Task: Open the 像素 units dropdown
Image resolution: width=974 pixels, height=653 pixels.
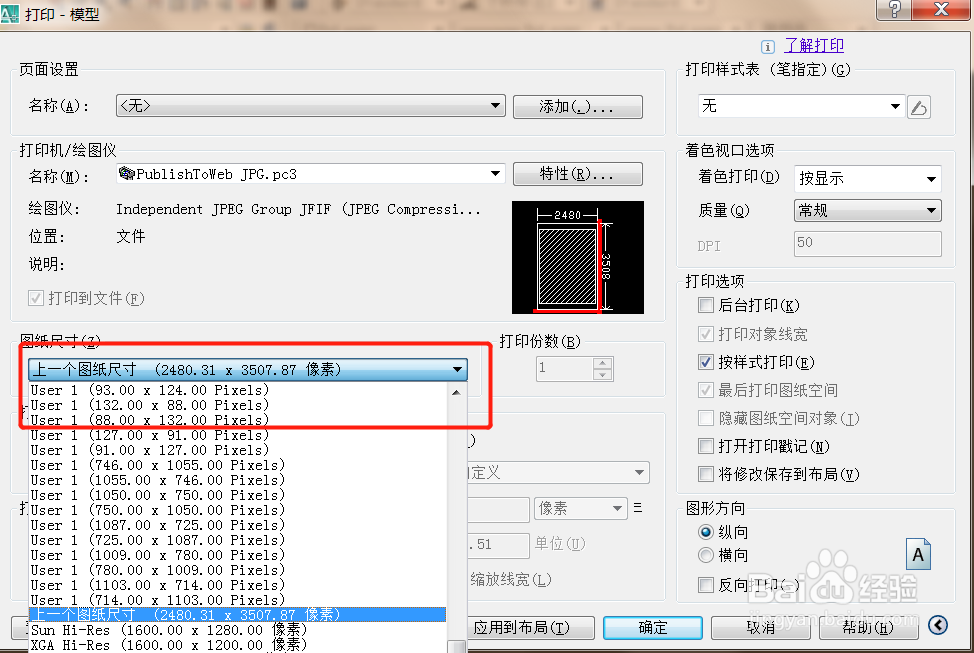Action: click(x=580, y=509)
